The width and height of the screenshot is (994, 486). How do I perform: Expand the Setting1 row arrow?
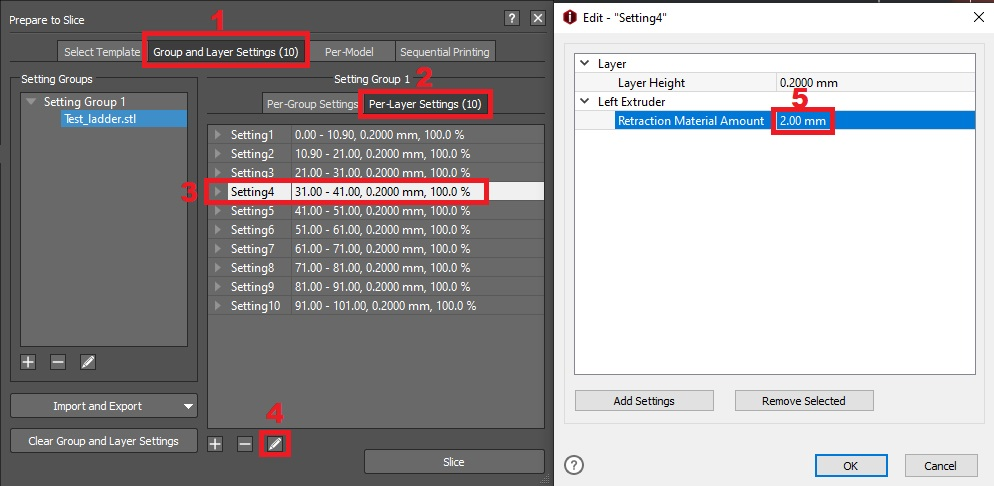pyautogui.click(x=219, y=134)
